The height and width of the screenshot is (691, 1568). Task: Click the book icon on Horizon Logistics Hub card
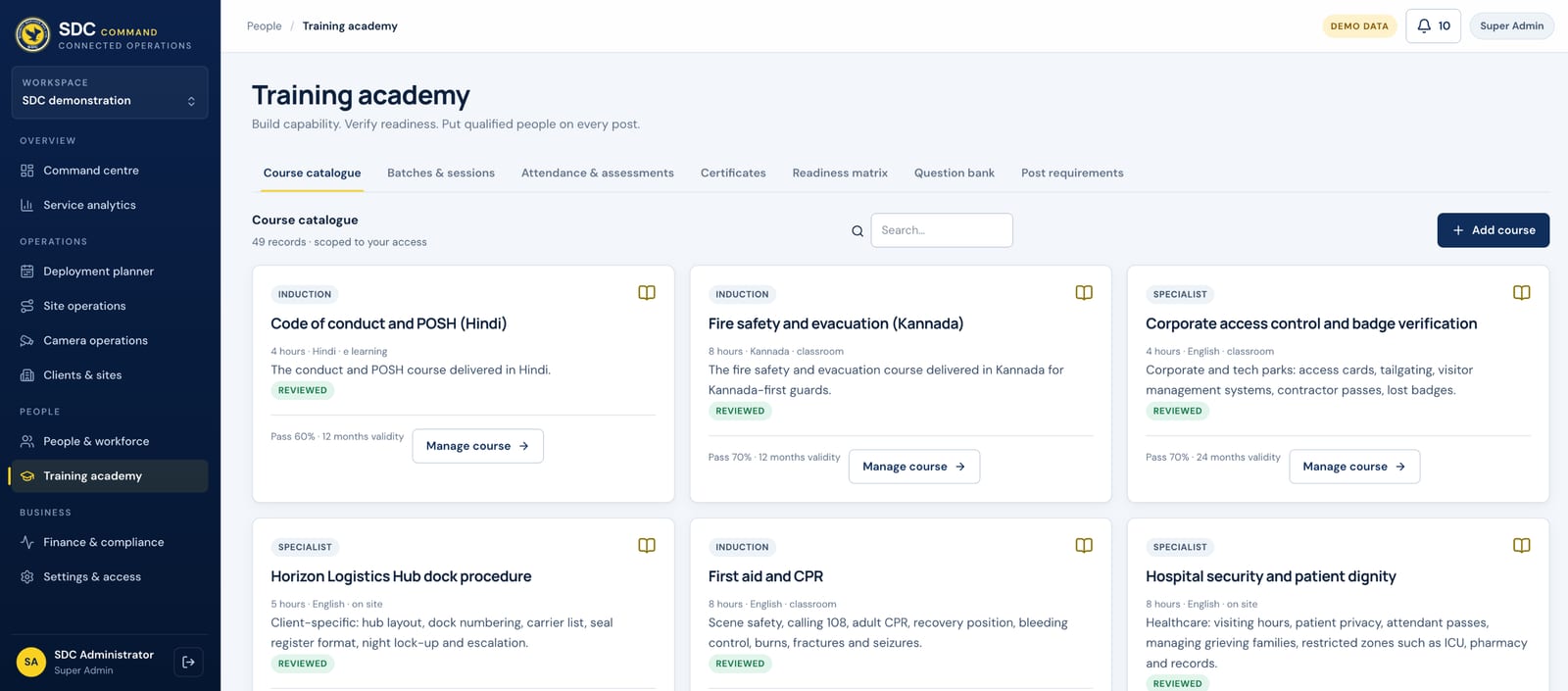pos(647,546)
